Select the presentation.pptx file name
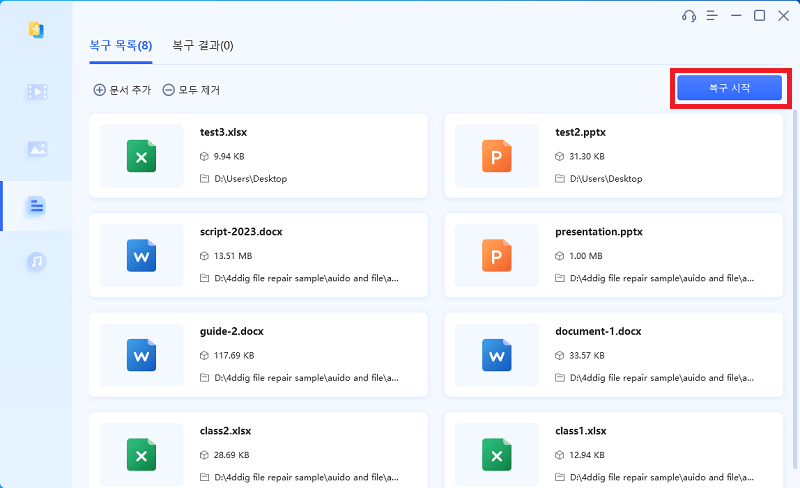Viewport: 800px width, 488px height. pyautogui.click(x=598, y=232)
